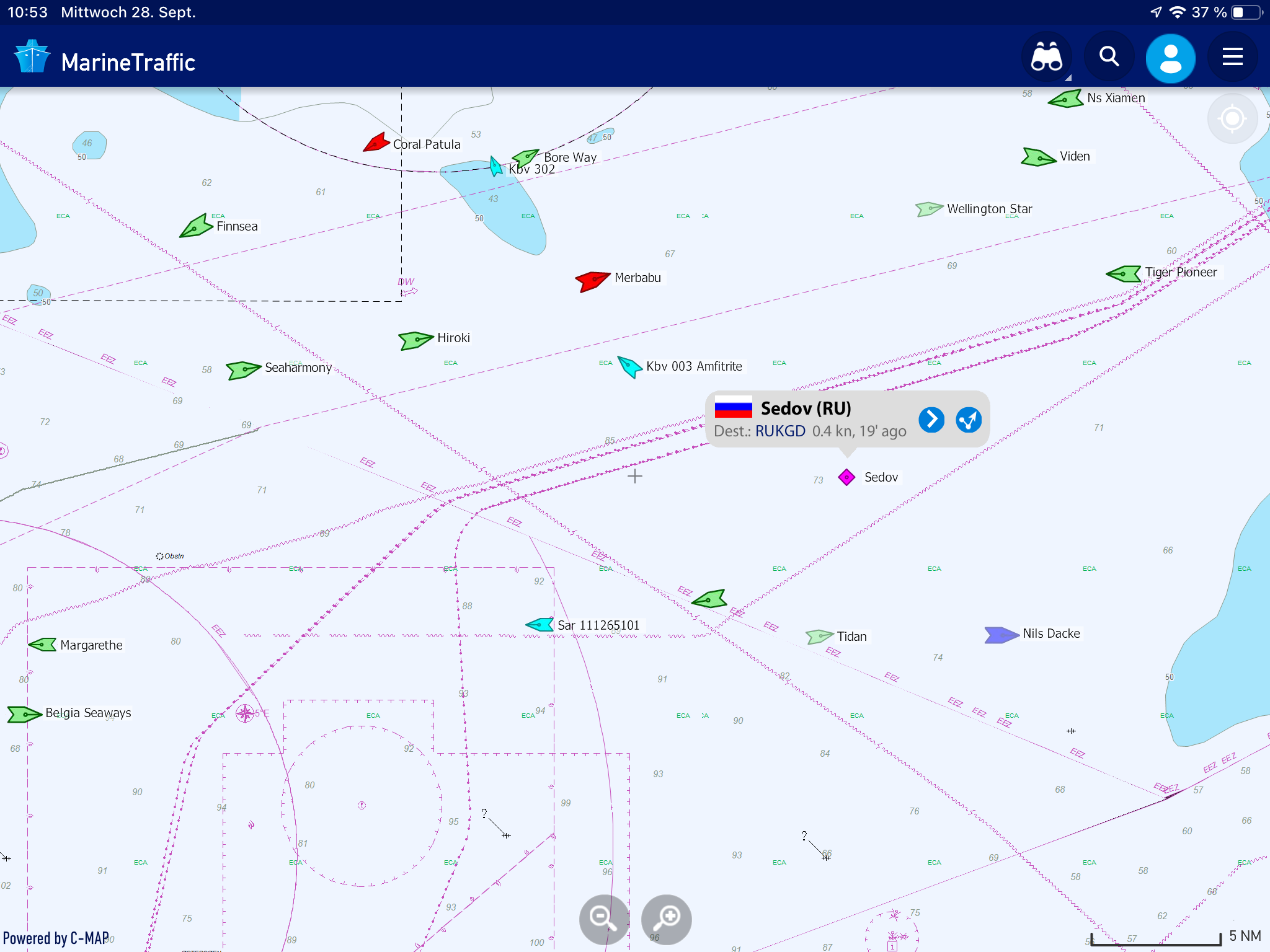Tap the Tiger Pioneer name label
The width and height of the screenshot is (1270, 952).
1181,272
